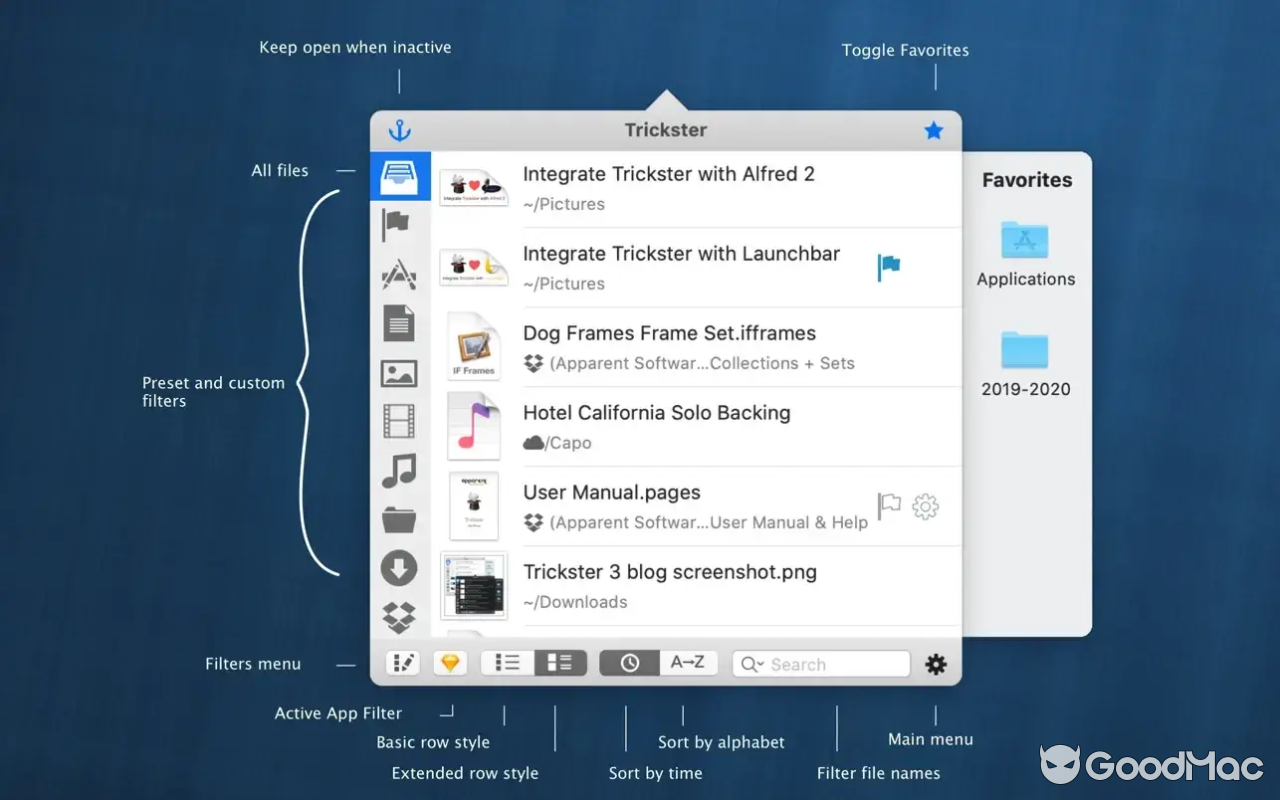Screen dimensions: 1280x800
Task: Toggle the Favorites panel with the star
Action: coord(933,130)
